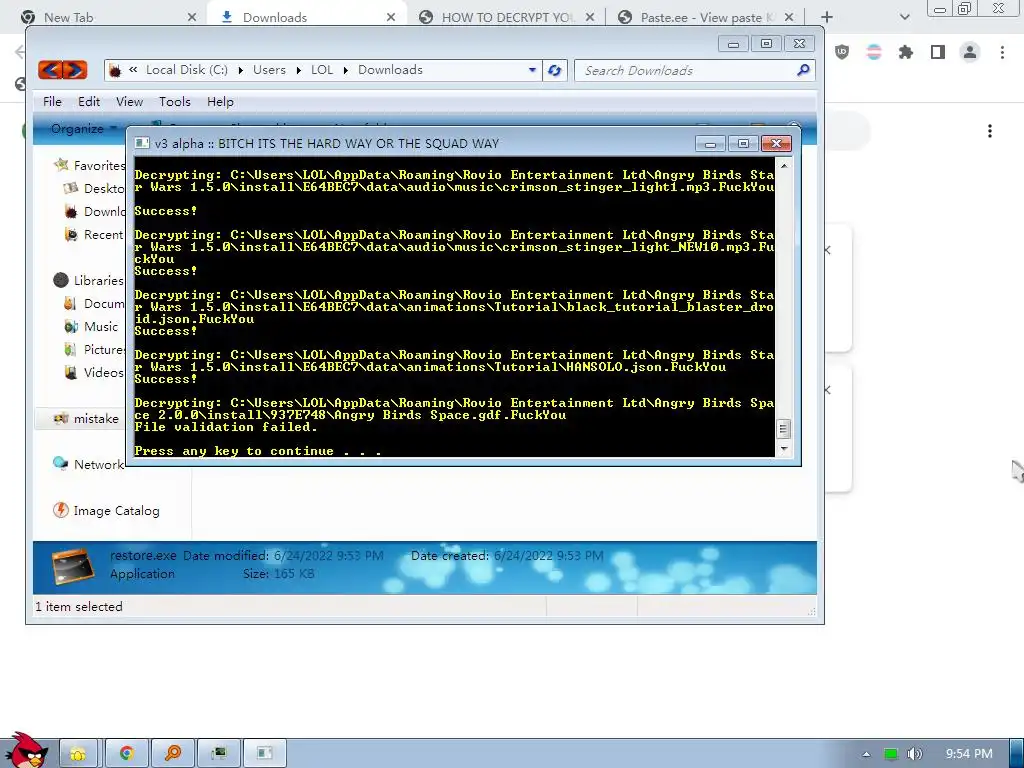Open three-dot menu on Downloads page
The height and width of the screenshot is (768, 1024).
tap(990, 131)
